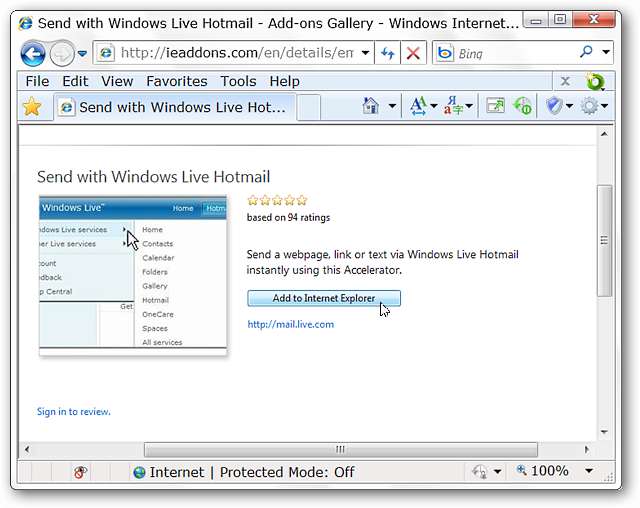The image size is (640, 508).
Task: Click the Sign in to review link
Action: 73,411
